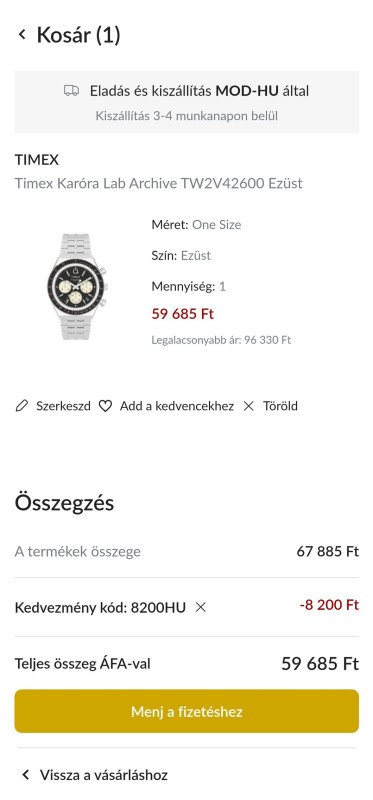The width and height of the screenshot is (373, 800).
Task: Click the pencil Szerkeszd icon
Action: click(21, 406)
